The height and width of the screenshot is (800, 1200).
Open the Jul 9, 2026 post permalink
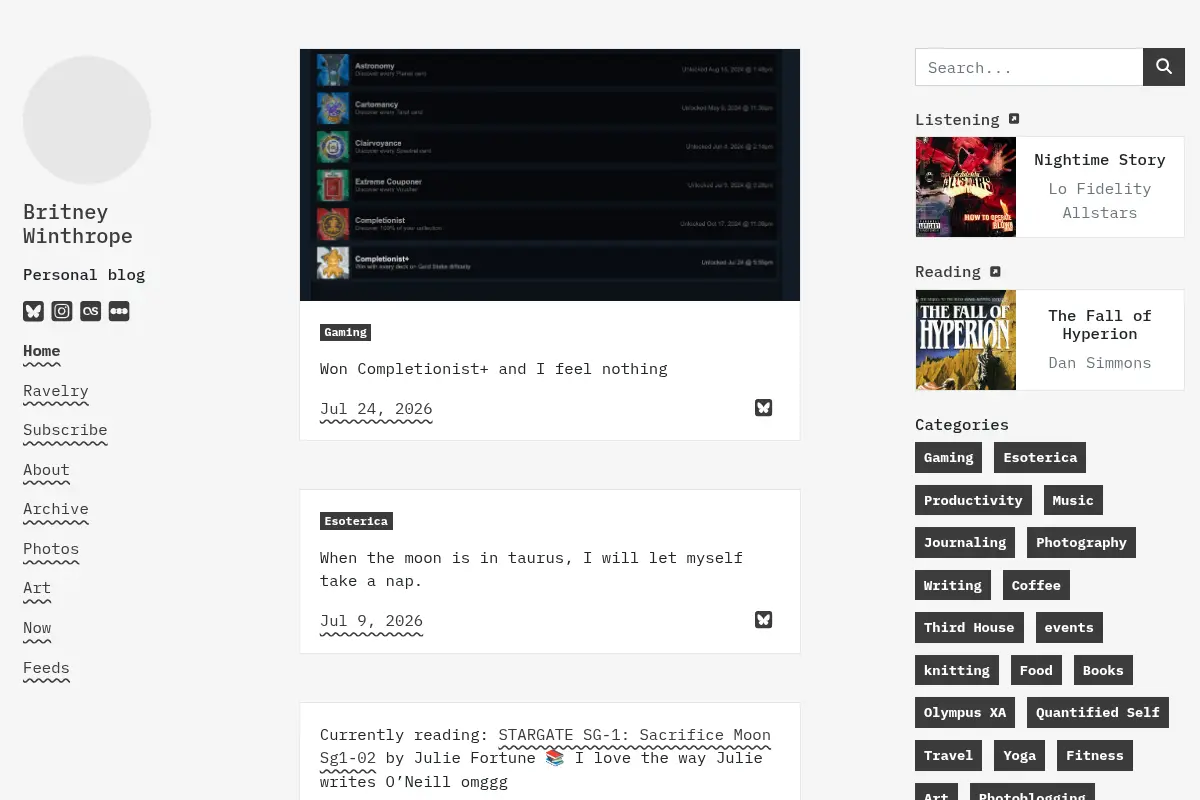click(371, 621)
